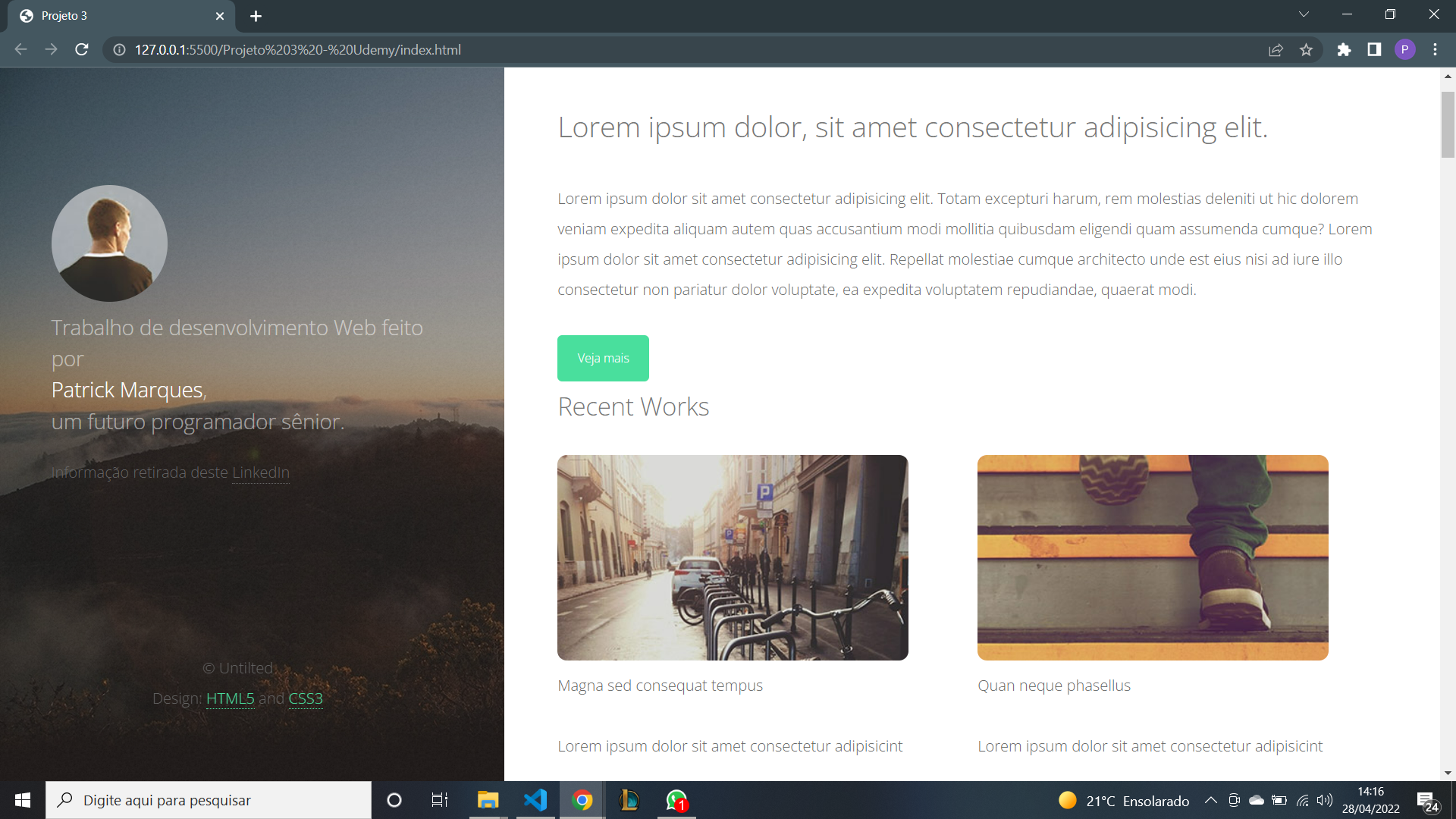Click the Patrick Marques name text
Viewport: 1456px width, 819px height.
pyautogui.click(x=127, y=390)
